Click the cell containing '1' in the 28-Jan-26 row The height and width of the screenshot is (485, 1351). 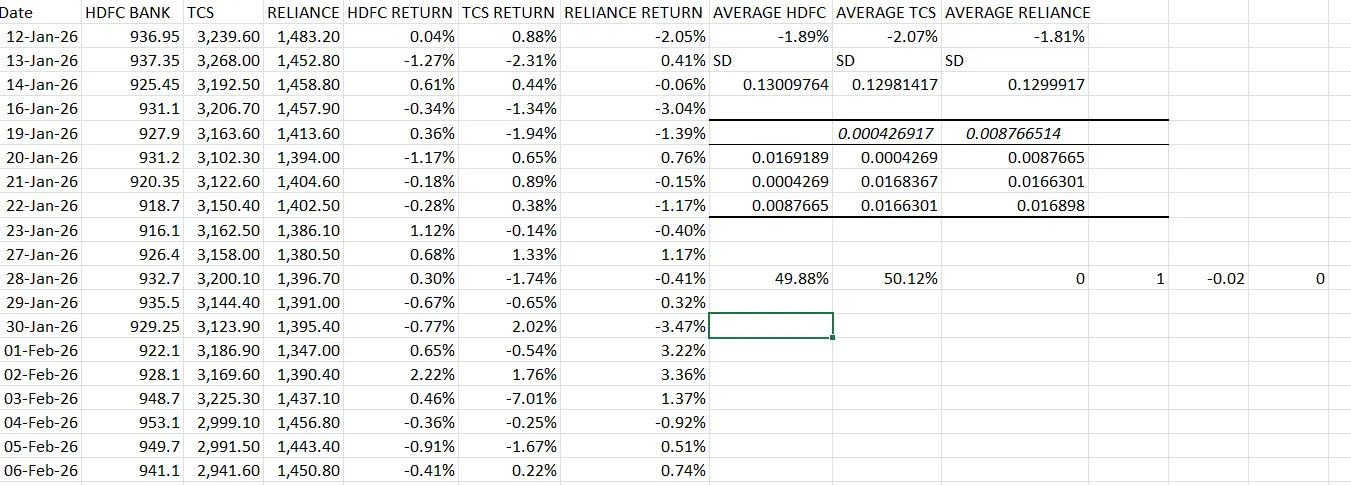(1130, 278)
